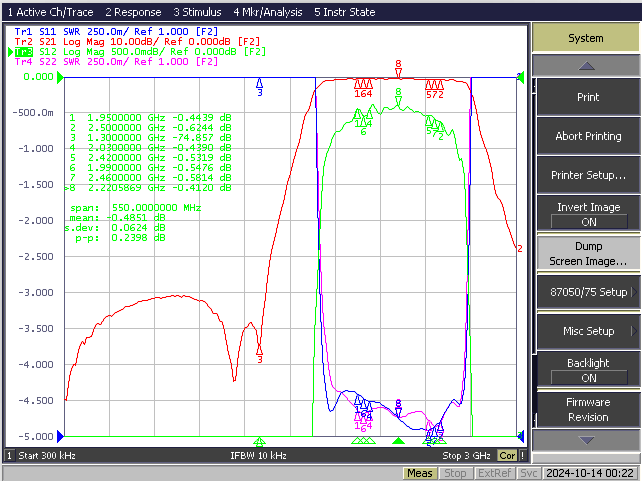This screenshot has width=642, height=481.
Task: Open the 2 Response menu
Action: 133,12
